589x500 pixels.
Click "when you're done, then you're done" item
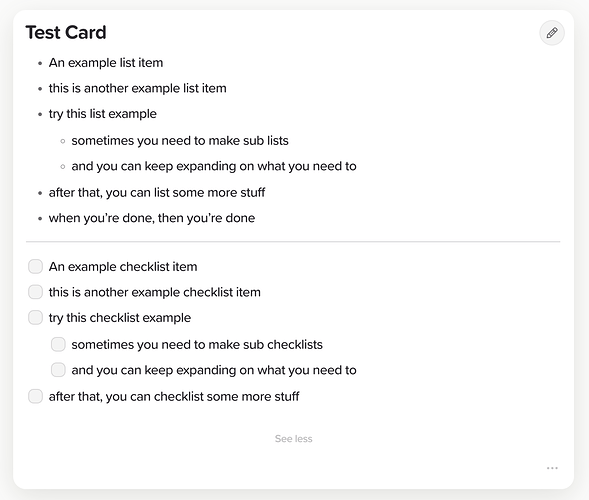(x=152, y=218)
